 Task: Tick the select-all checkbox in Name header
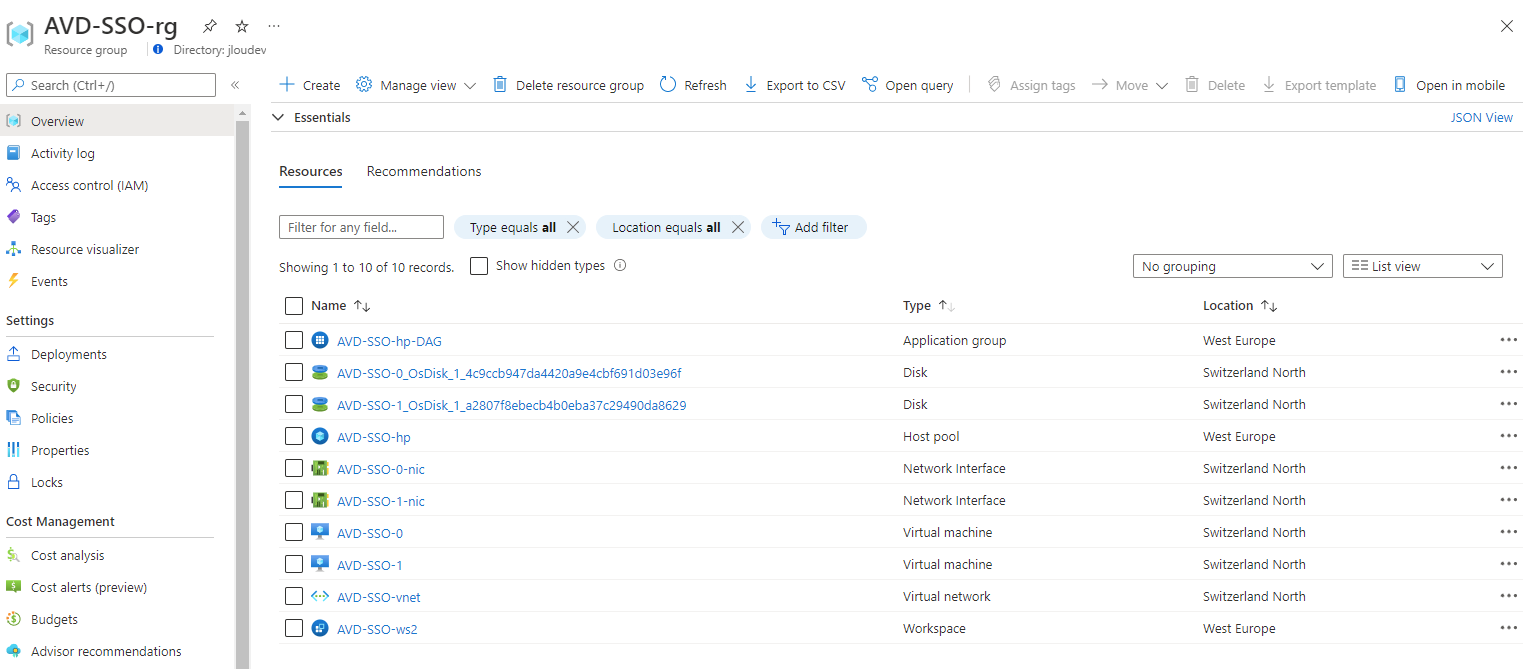point(293,306)
